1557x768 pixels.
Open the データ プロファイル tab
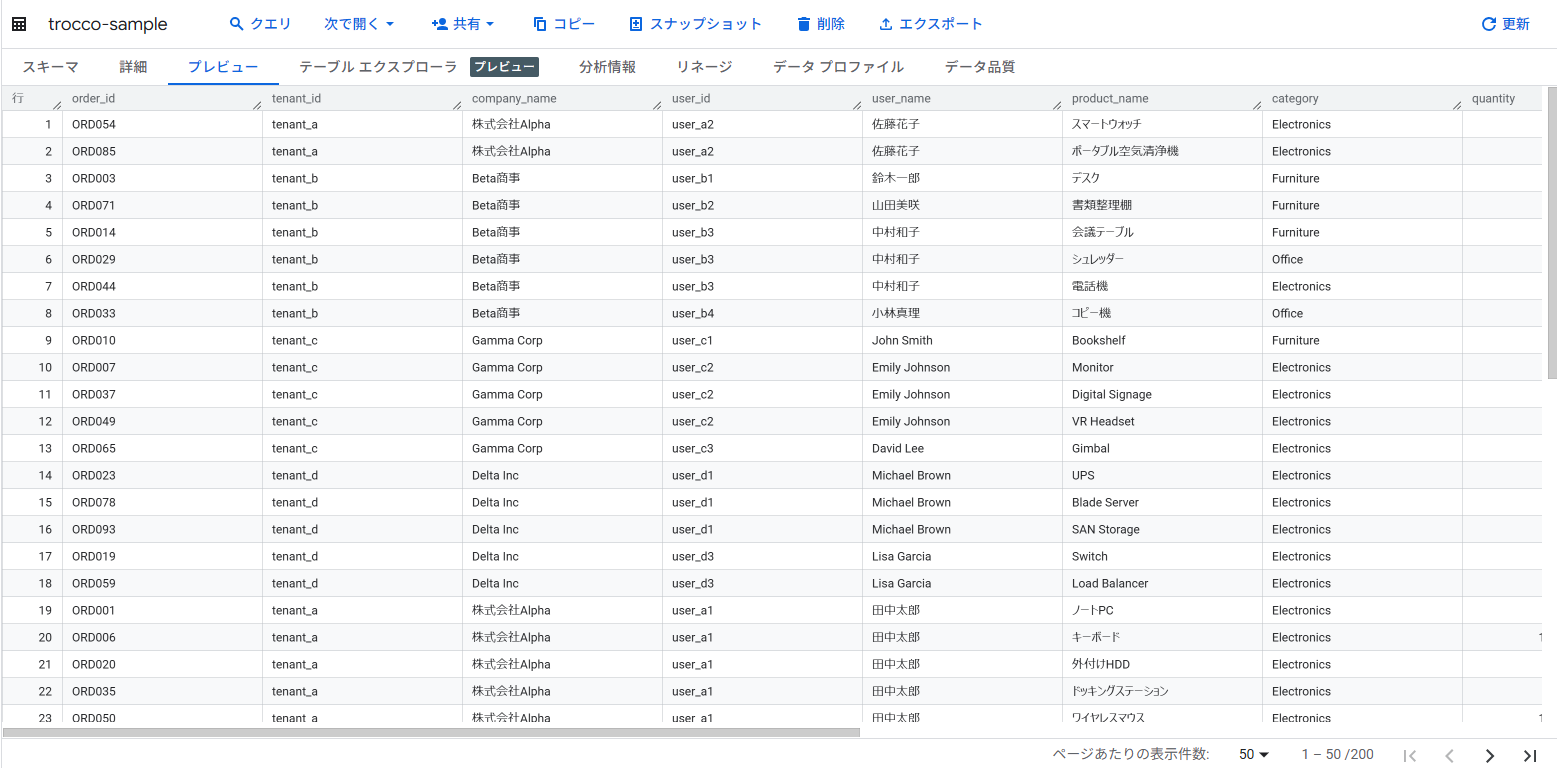coord(838,67)
